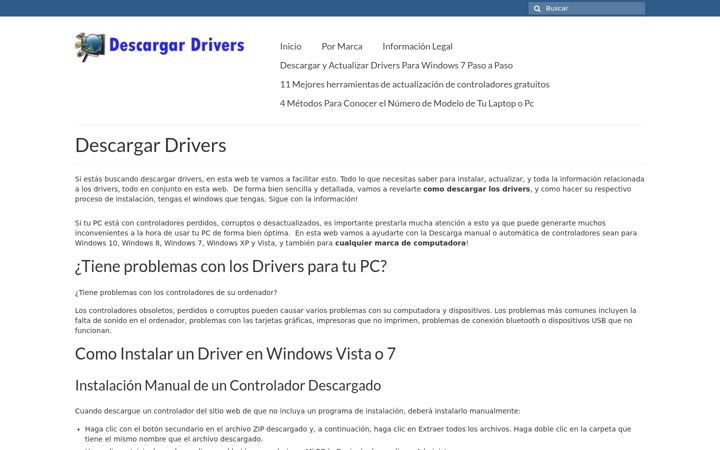Click bold text 'como descargar los drivers'
The height and width of the screenshot is (450, 720).
(476, 189)
